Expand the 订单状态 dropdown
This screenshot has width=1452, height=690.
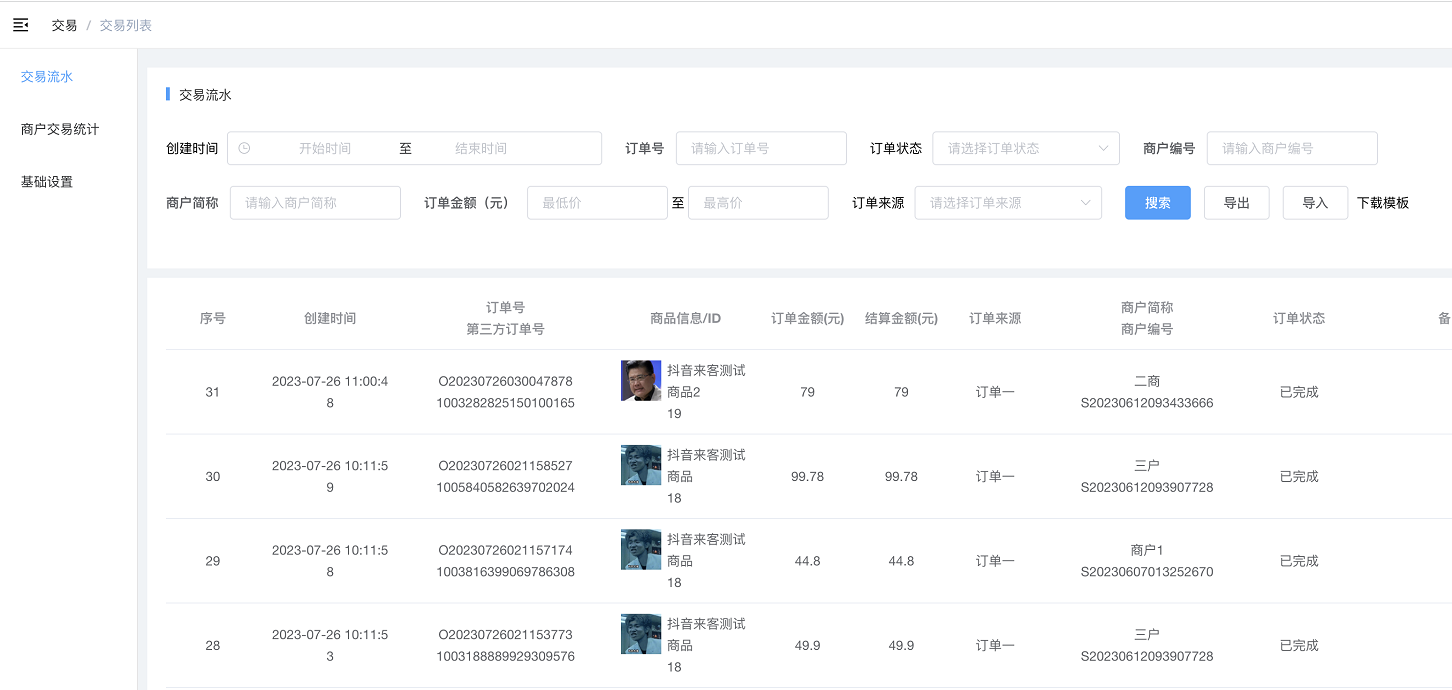1026,148
